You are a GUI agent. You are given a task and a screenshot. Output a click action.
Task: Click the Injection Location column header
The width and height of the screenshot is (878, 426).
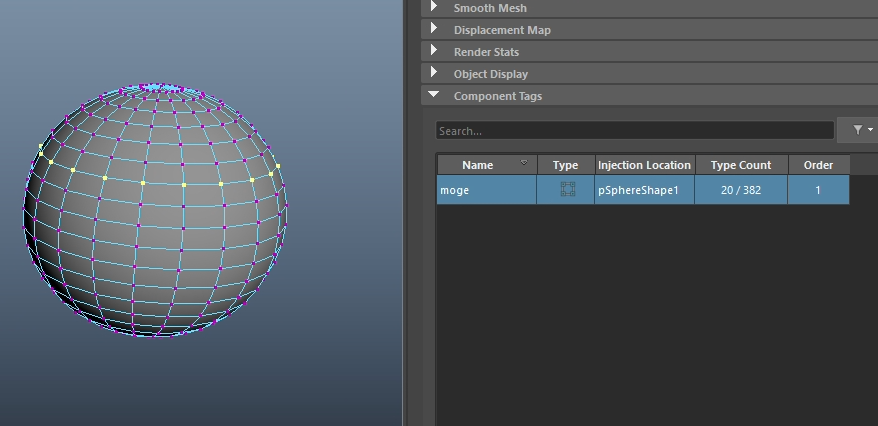tap(645, 165)
